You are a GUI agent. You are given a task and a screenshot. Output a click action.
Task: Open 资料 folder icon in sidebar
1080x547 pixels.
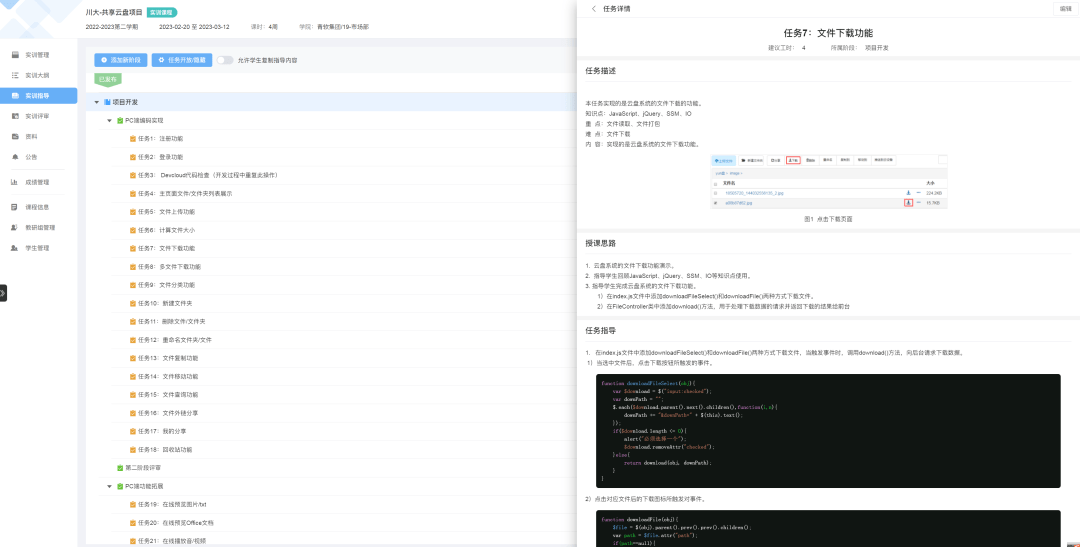coord(15,136)
